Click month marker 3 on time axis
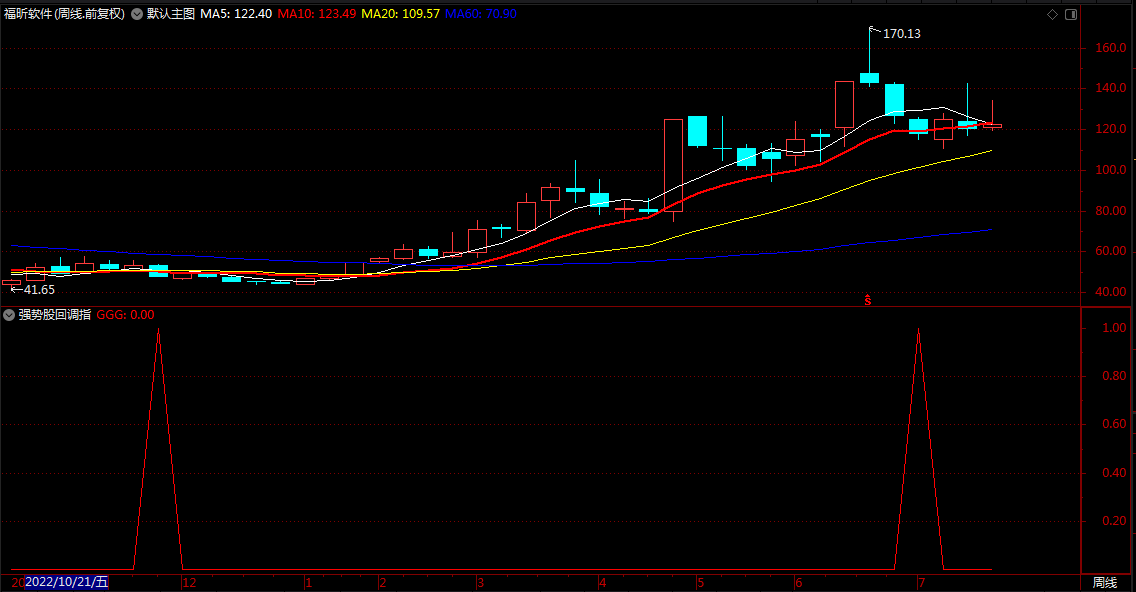Screen dimensions: 1136x592 [480, 583]
